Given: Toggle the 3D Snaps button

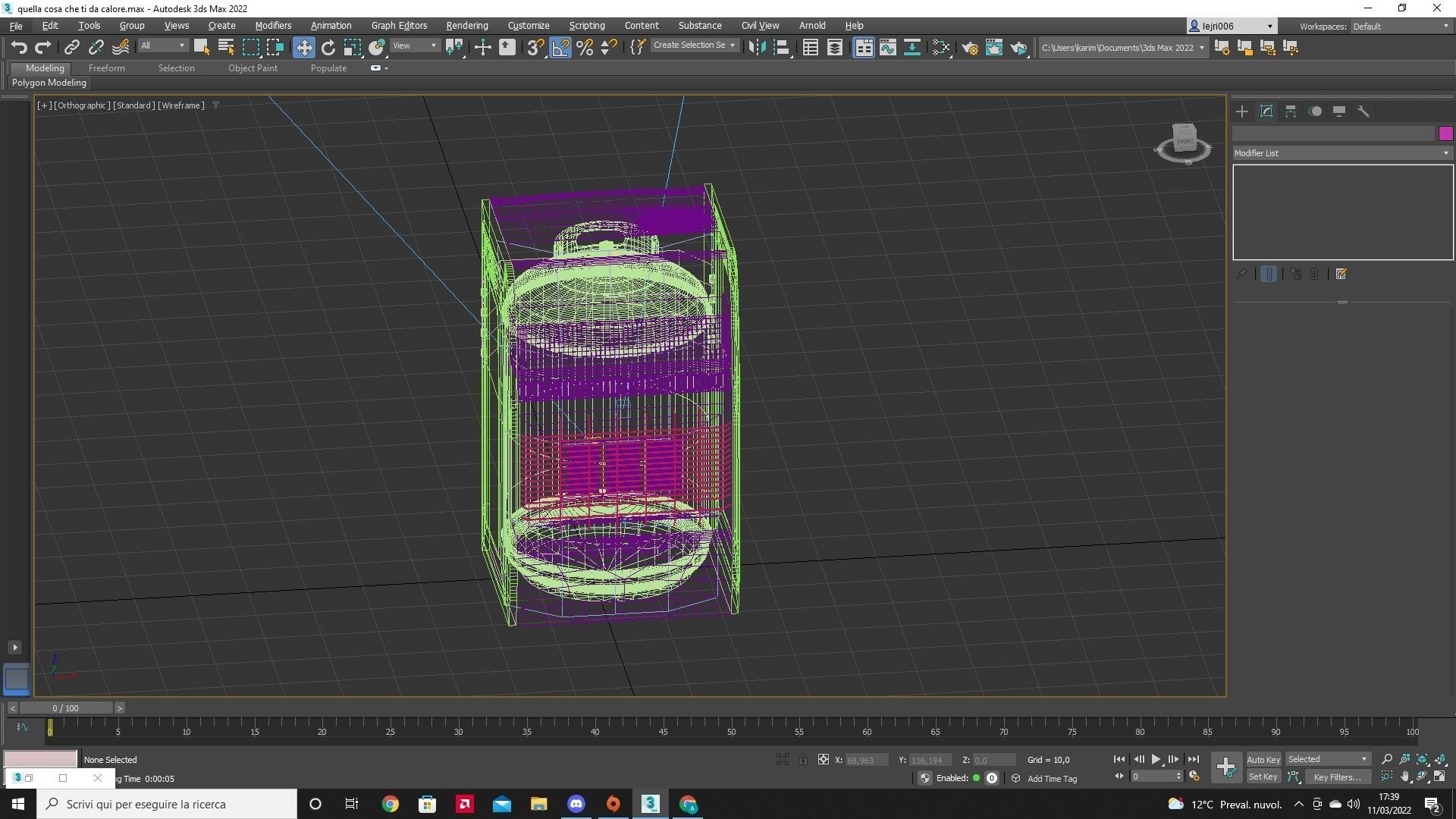Looking at the screenshot, I should (x=535, y=48).
